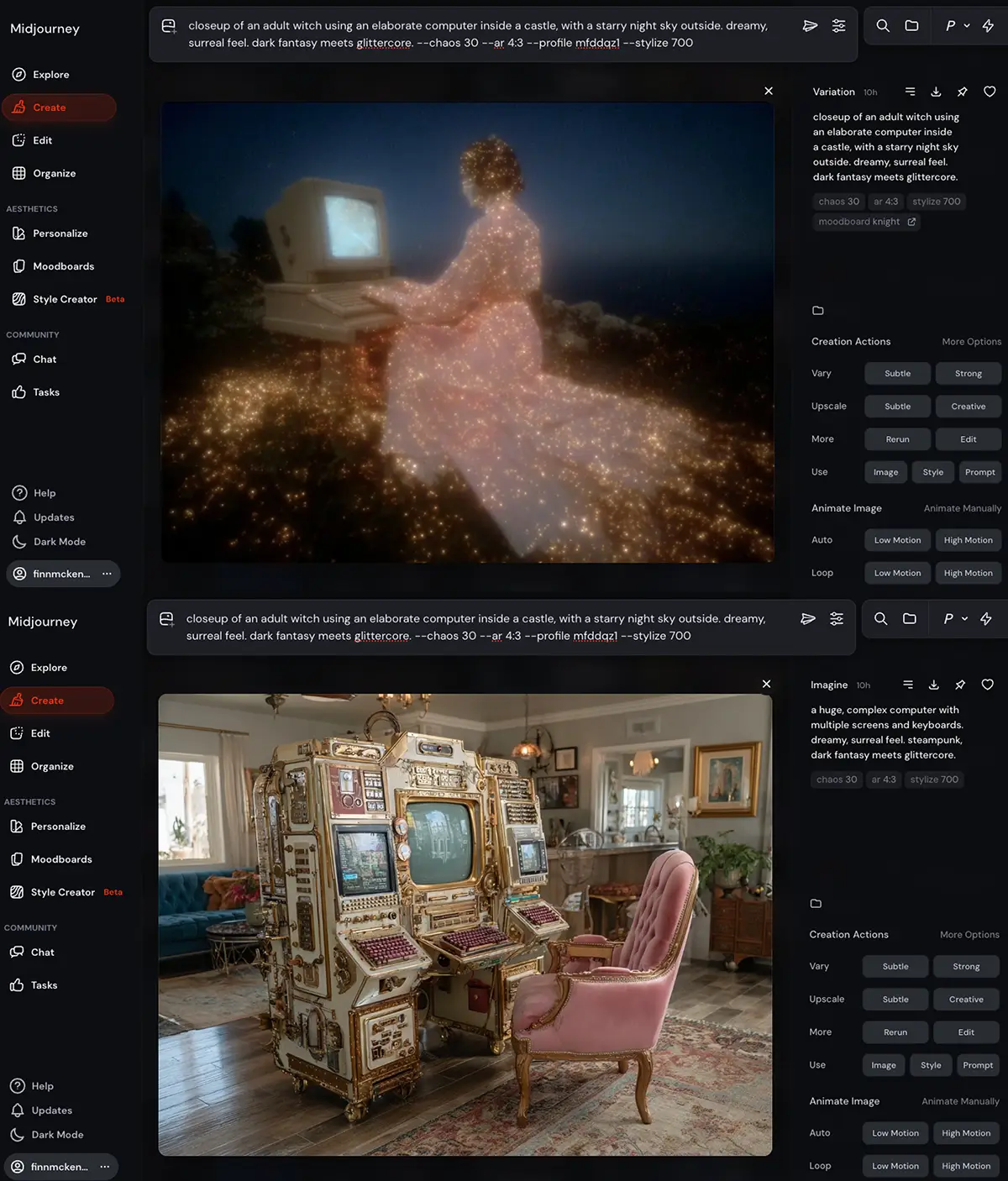Open the finnmcken account ellipsis menu
The height and width of the screenshot is (1181, 1008).
[x=107, y=574]
